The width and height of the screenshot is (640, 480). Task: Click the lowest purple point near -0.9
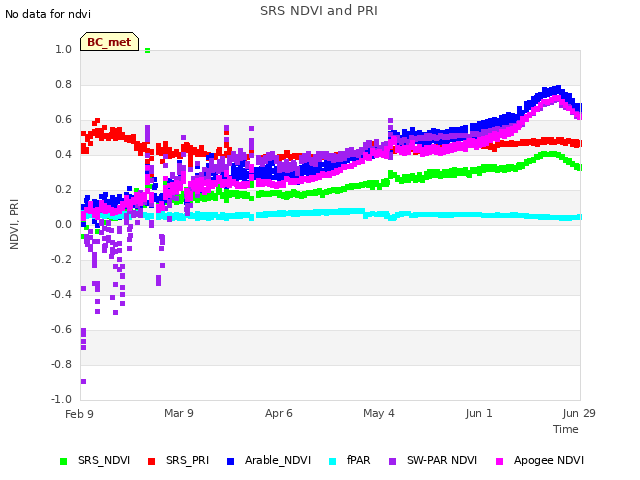(x=83, y=382)
